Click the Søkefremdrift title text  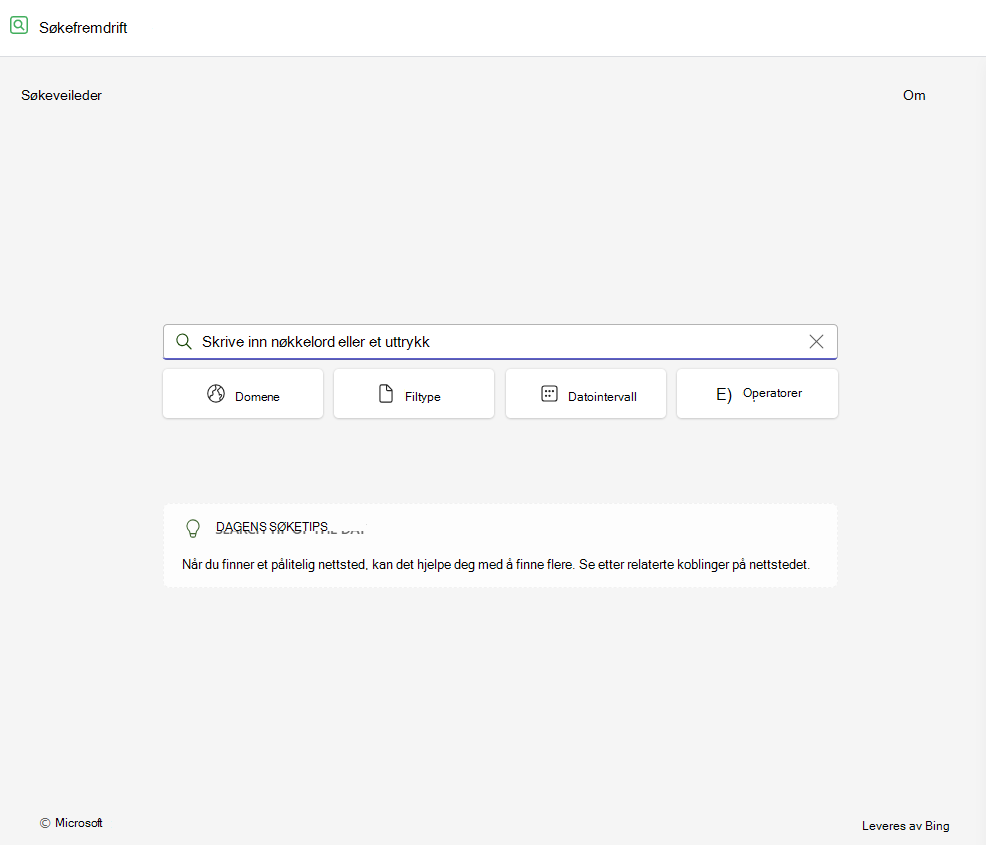83,28
